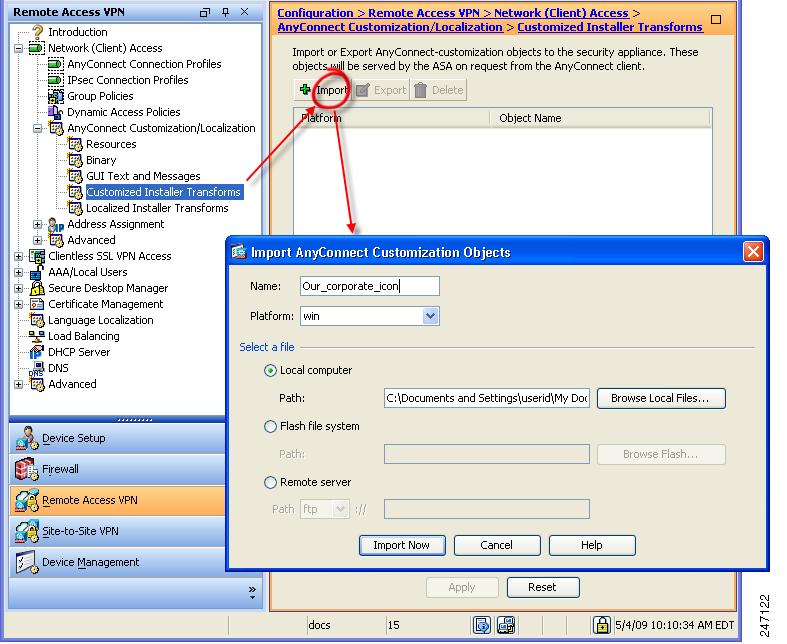Image resolution: width=787 pixels, height=644 pixels.
Task: Click the Secure Desktop Manager lock icon
Action: coord(37,288)
